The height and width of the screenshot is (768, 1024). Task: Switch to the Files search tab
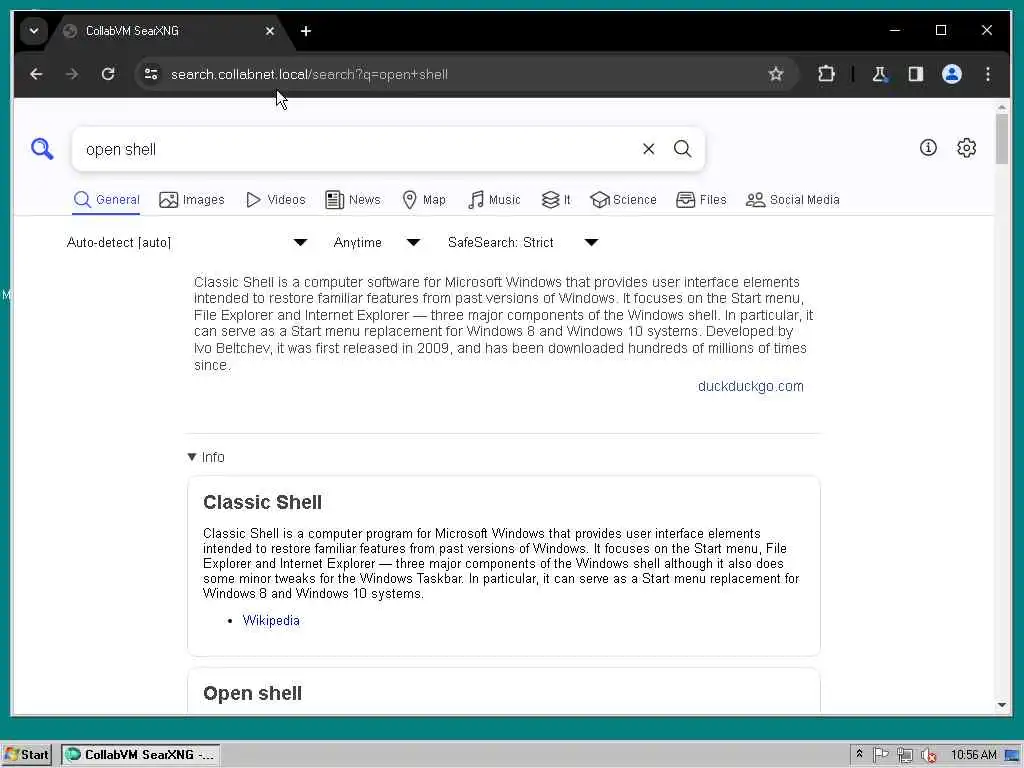click(x=701, y=200)
